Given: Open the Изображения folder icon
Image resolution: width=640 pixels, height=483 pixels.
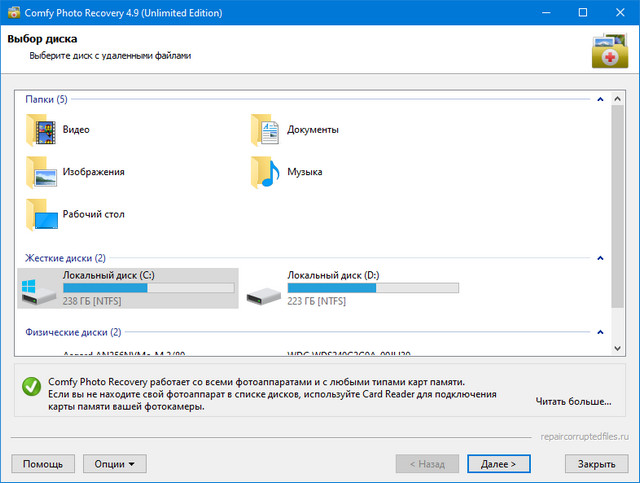Looking at the screenshot, I should coord(41,172).
